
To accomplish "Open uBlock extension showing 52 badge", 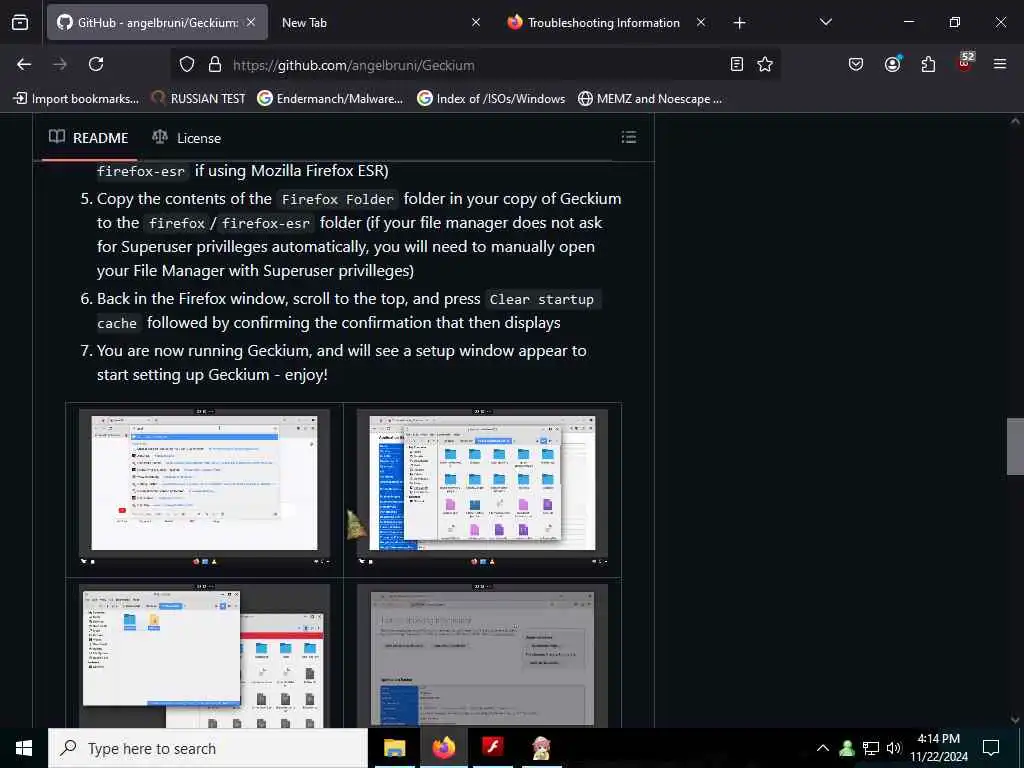I will [x=965, y=62].
